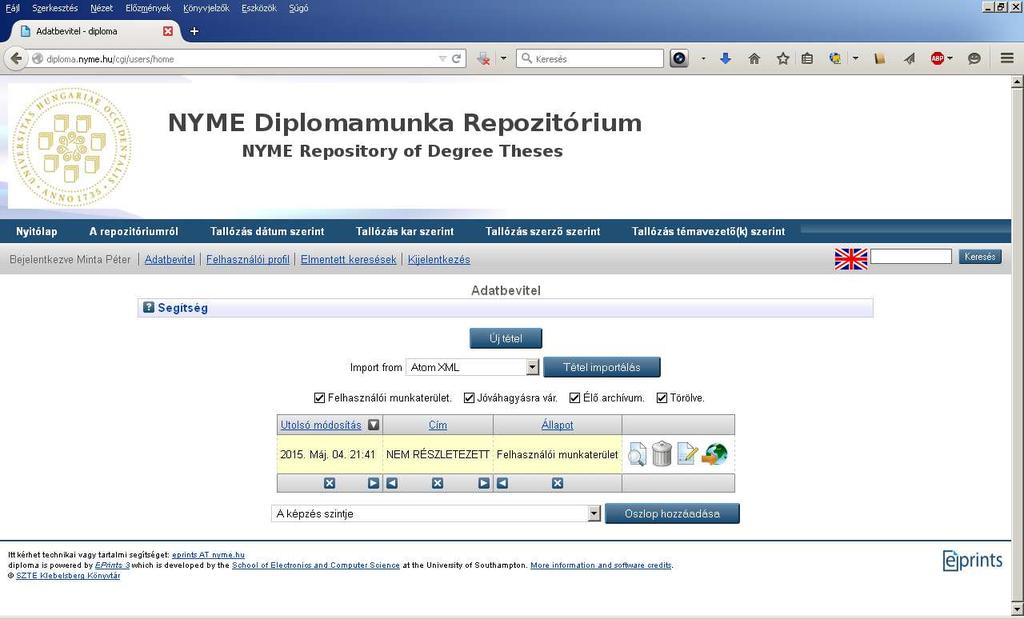The width and height of the screenshot is (1024, 619).
Task: Switch language via the British flag icon
Action: [851, 259]
